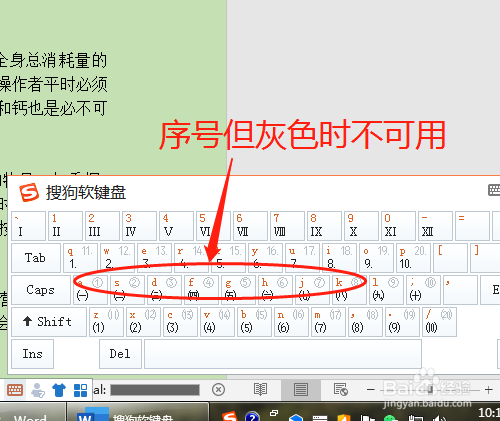Click the q key for number 1.
This screenshot has height=421, width=500.
(x=80, y=258)
